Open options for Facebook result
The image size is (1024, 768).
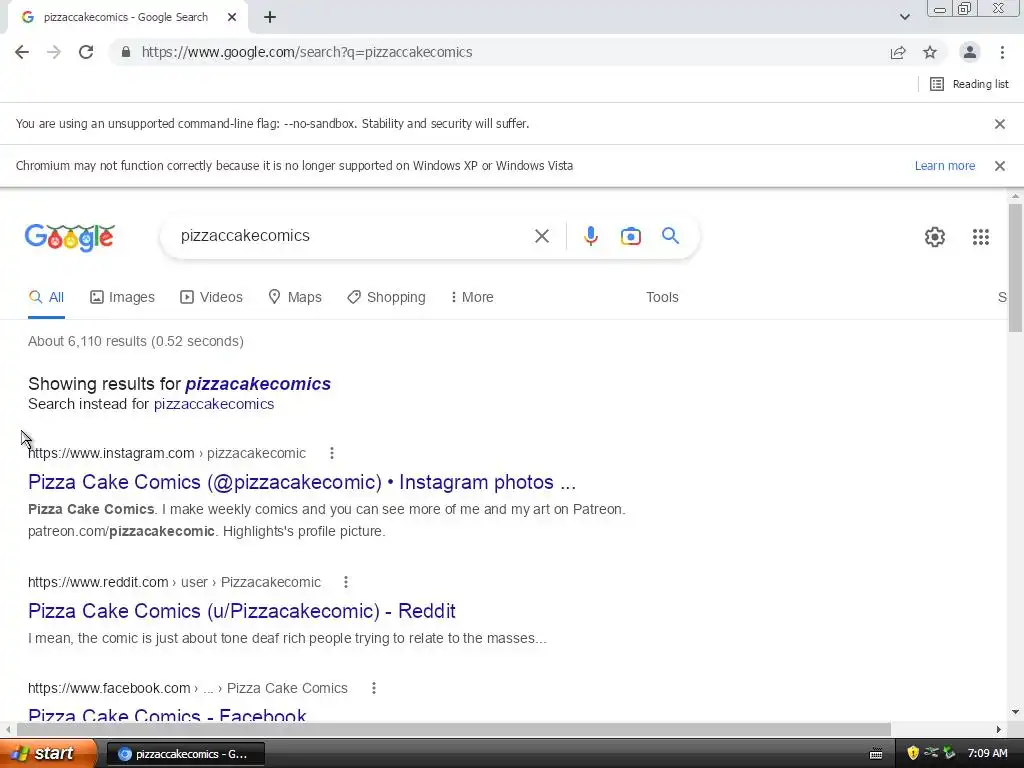[x=374, y=688]
